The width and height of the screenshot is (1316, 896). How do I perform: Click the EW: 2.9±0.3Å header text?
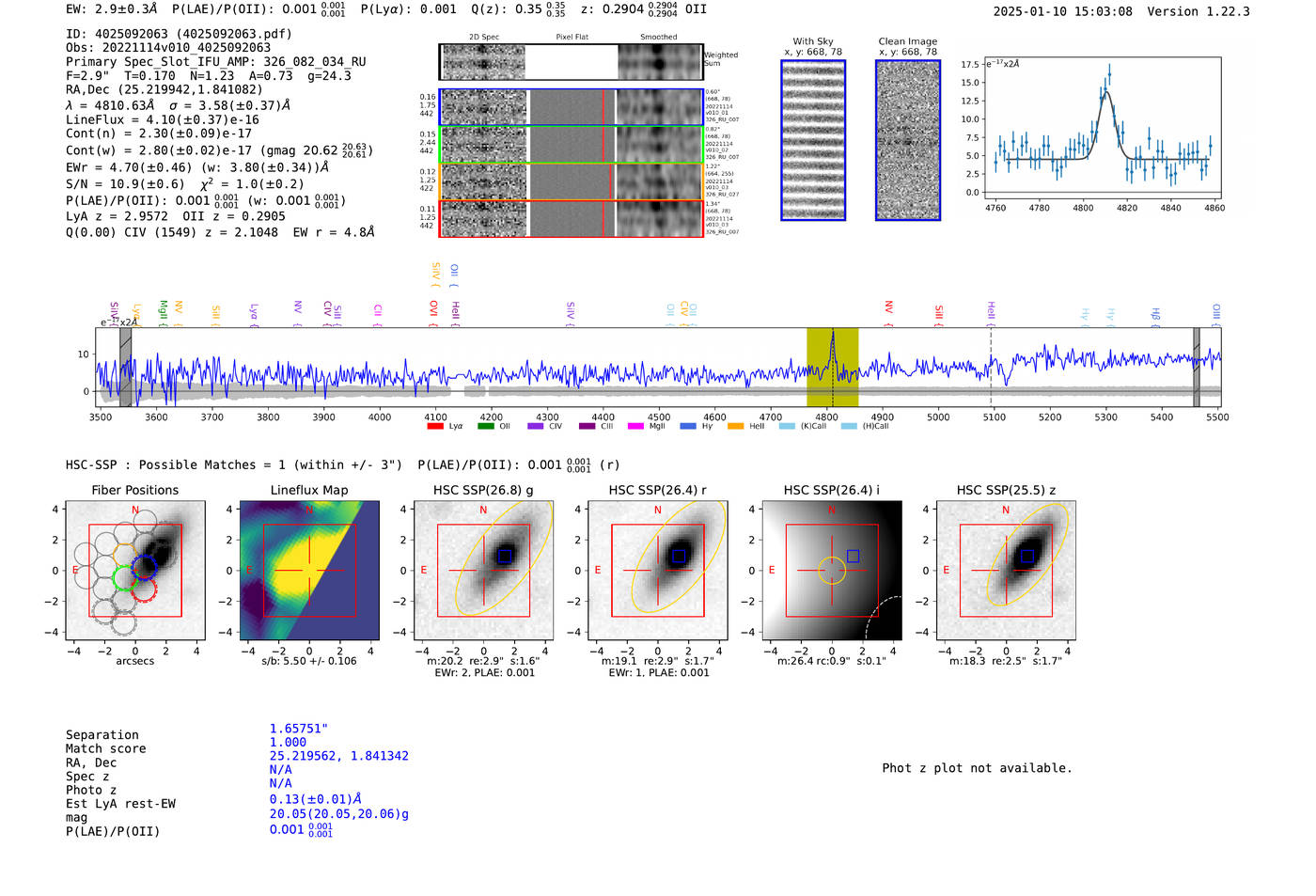(x=112, y=9)
